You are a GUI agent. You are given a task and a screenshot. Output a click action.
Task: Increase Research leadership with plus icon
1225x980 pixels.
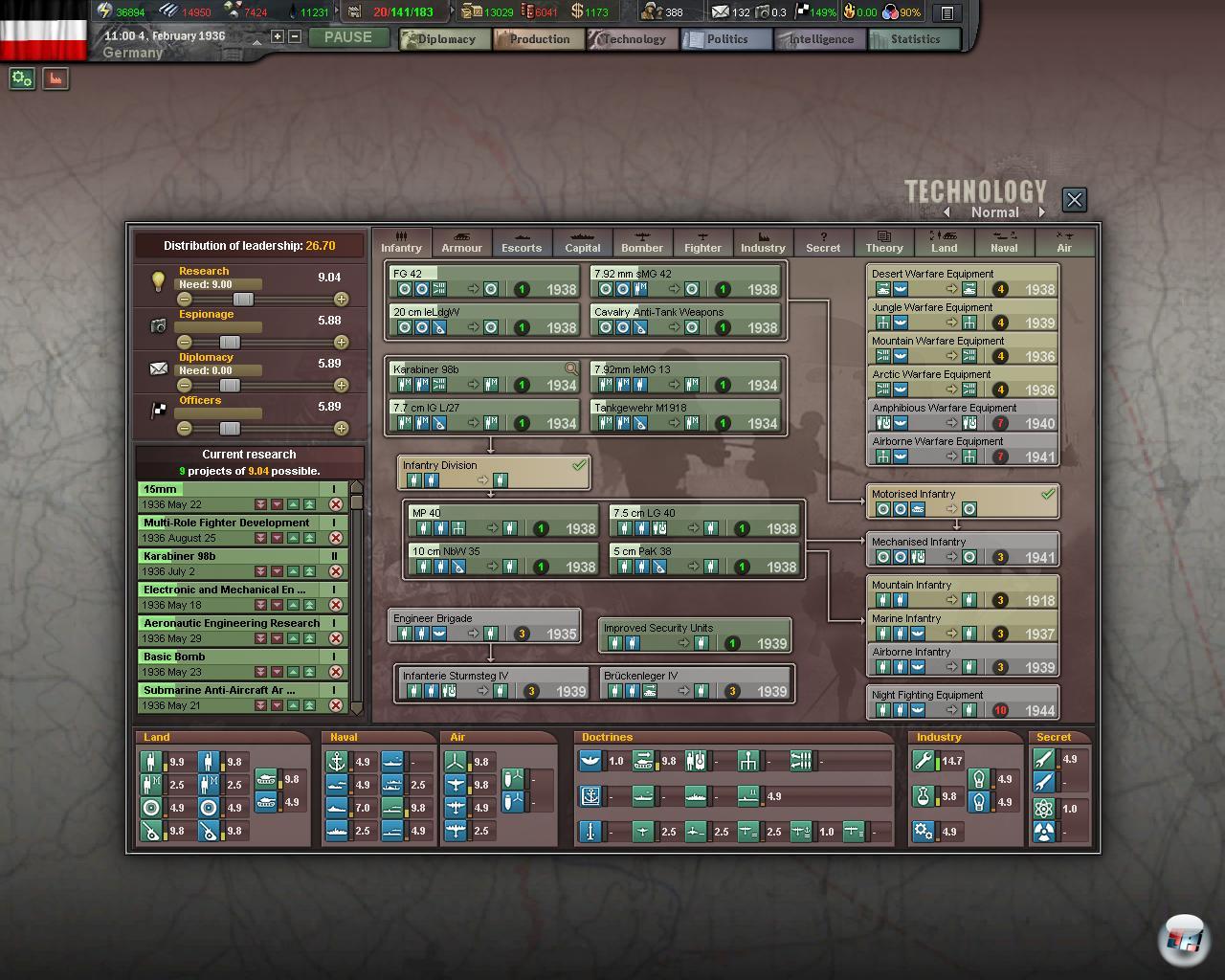pos(341,299)
